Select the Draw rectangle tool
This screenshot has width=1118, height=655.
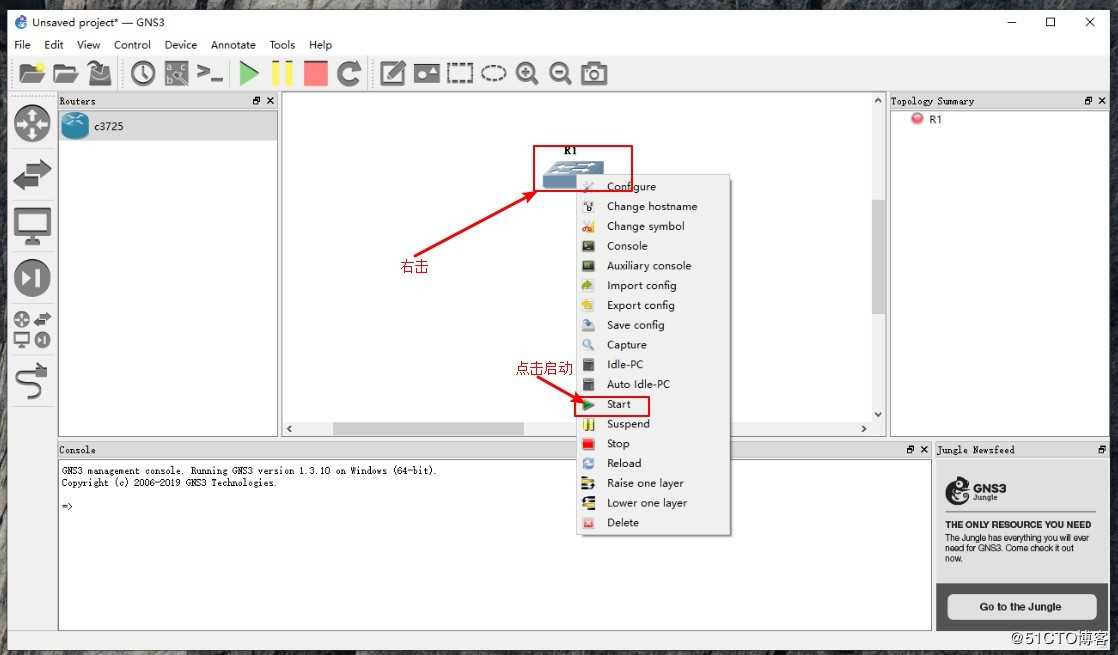460,73
